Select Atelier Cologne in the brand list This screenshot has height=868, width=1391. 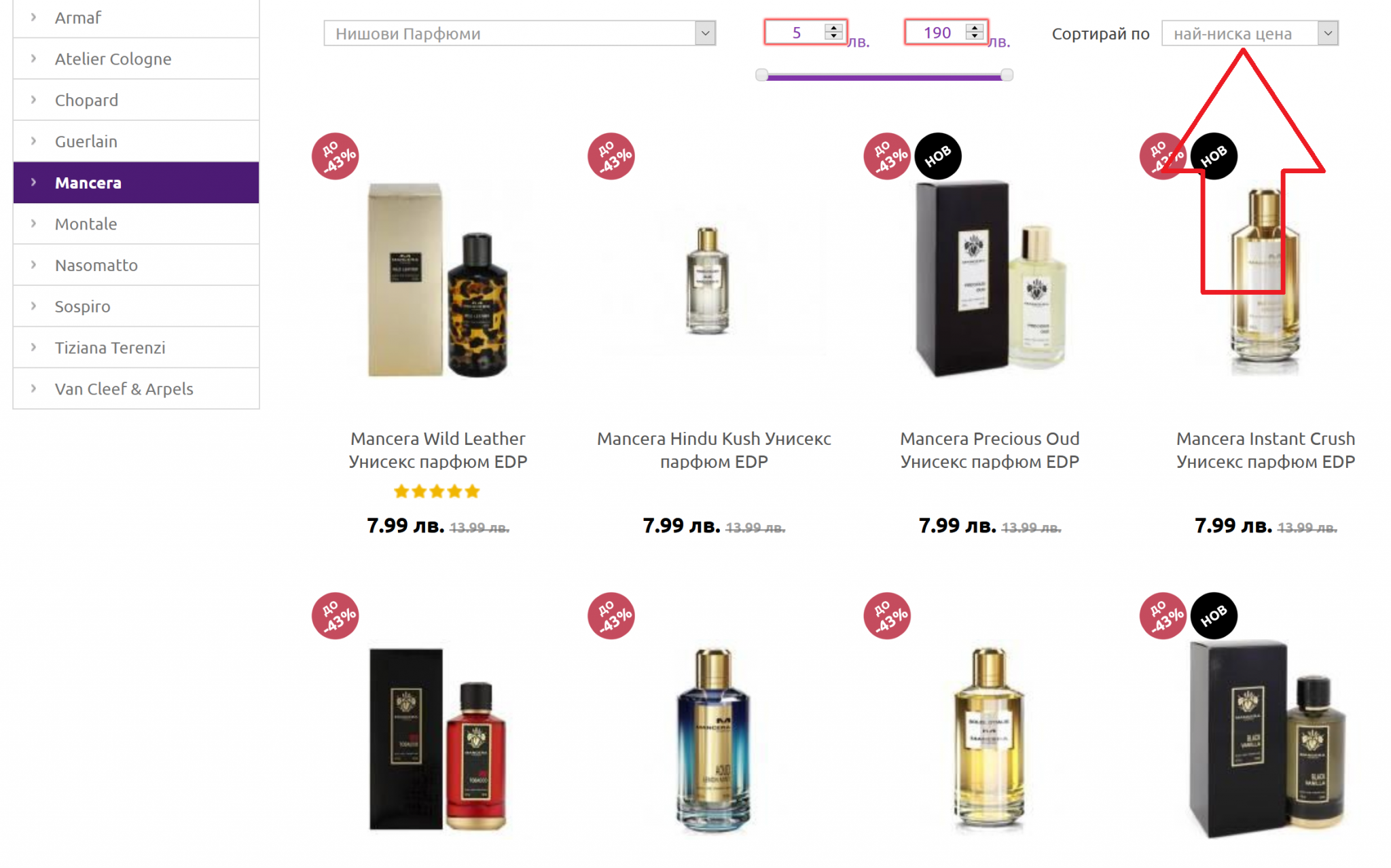(113, 59)
